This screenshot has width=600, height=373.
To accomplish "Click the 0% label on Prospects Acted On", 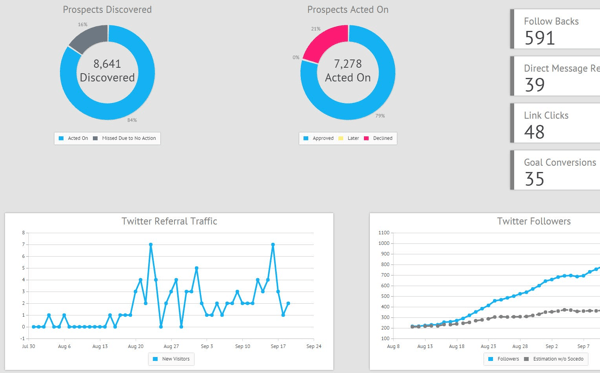I will coord(296,57).
